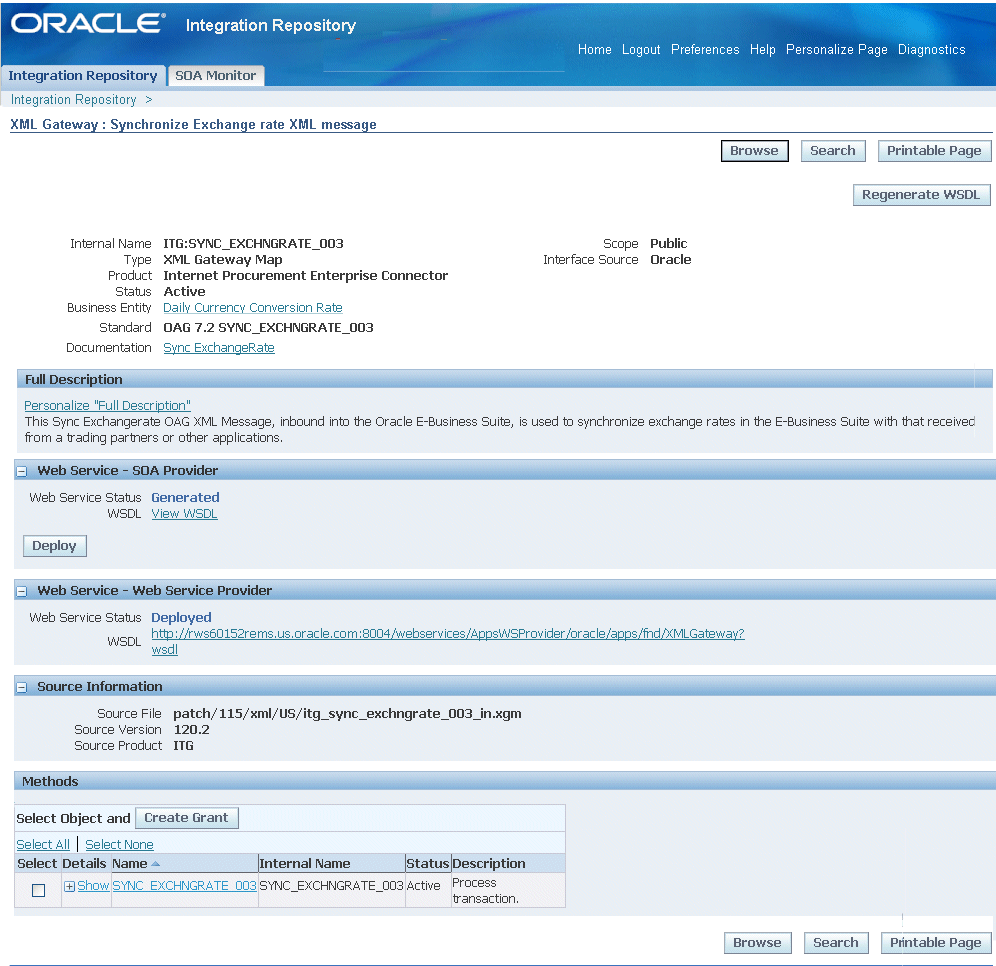The height and width of the screenshot is (966, 996).
Task: Collapse the Web Service - SOA Provider section
Action: point(22,472)
